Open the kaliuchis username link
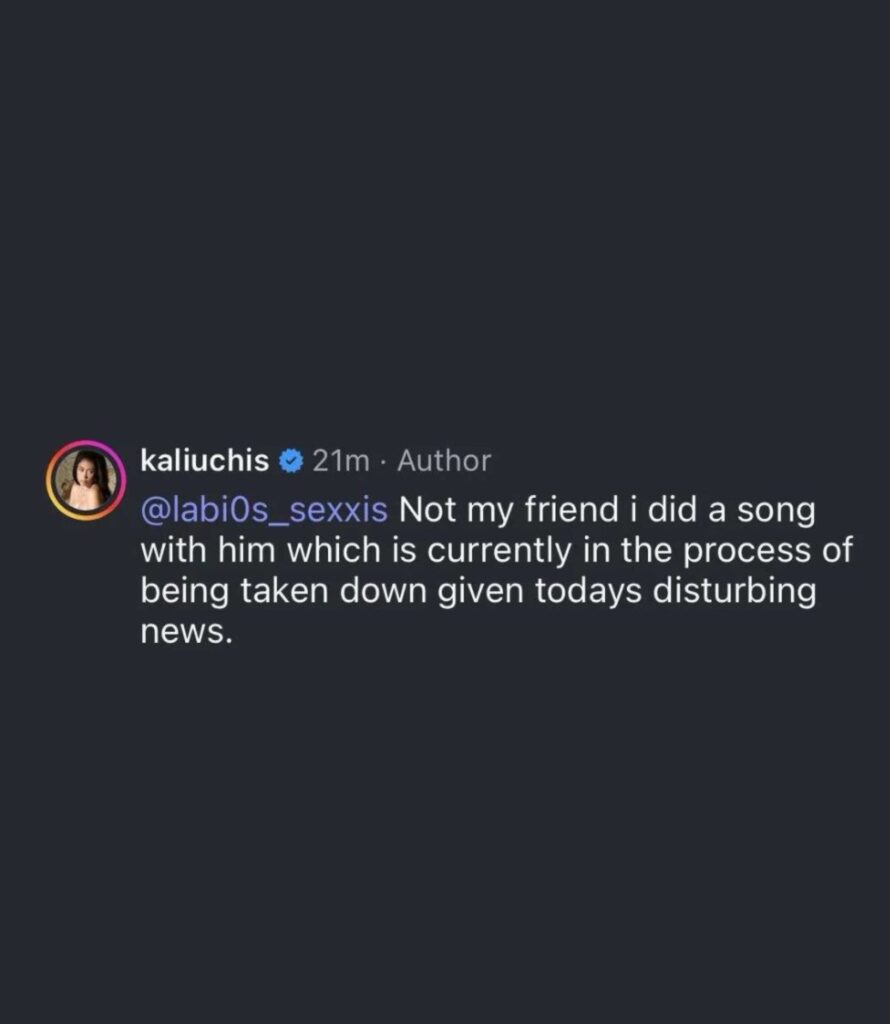Viewport: 890px width, 1024px height. (x=204, y=461)
